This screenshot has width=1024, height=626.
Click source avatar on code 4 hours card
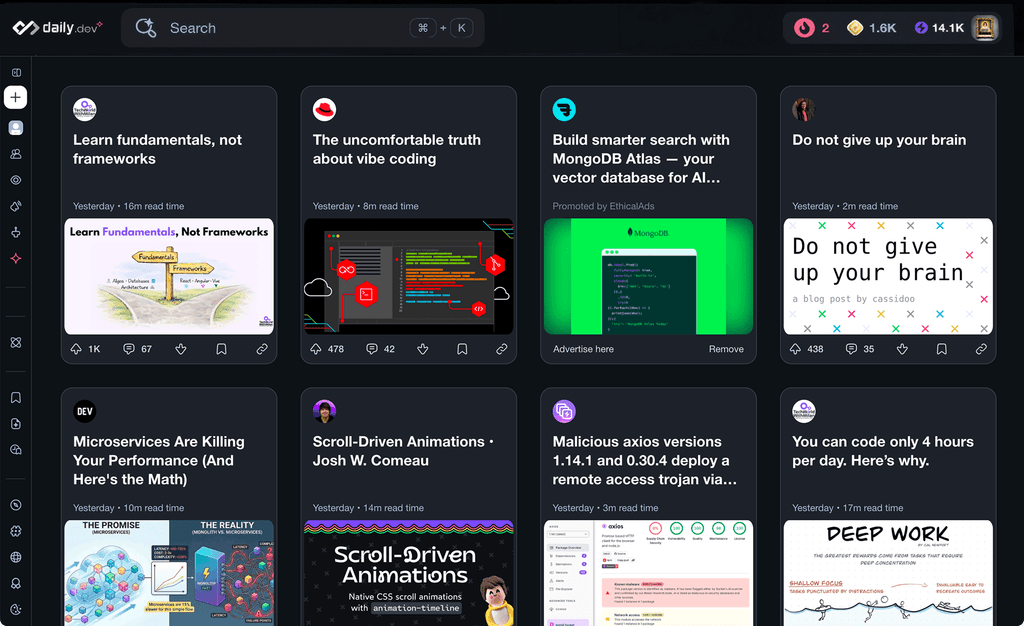pos(804,411)
